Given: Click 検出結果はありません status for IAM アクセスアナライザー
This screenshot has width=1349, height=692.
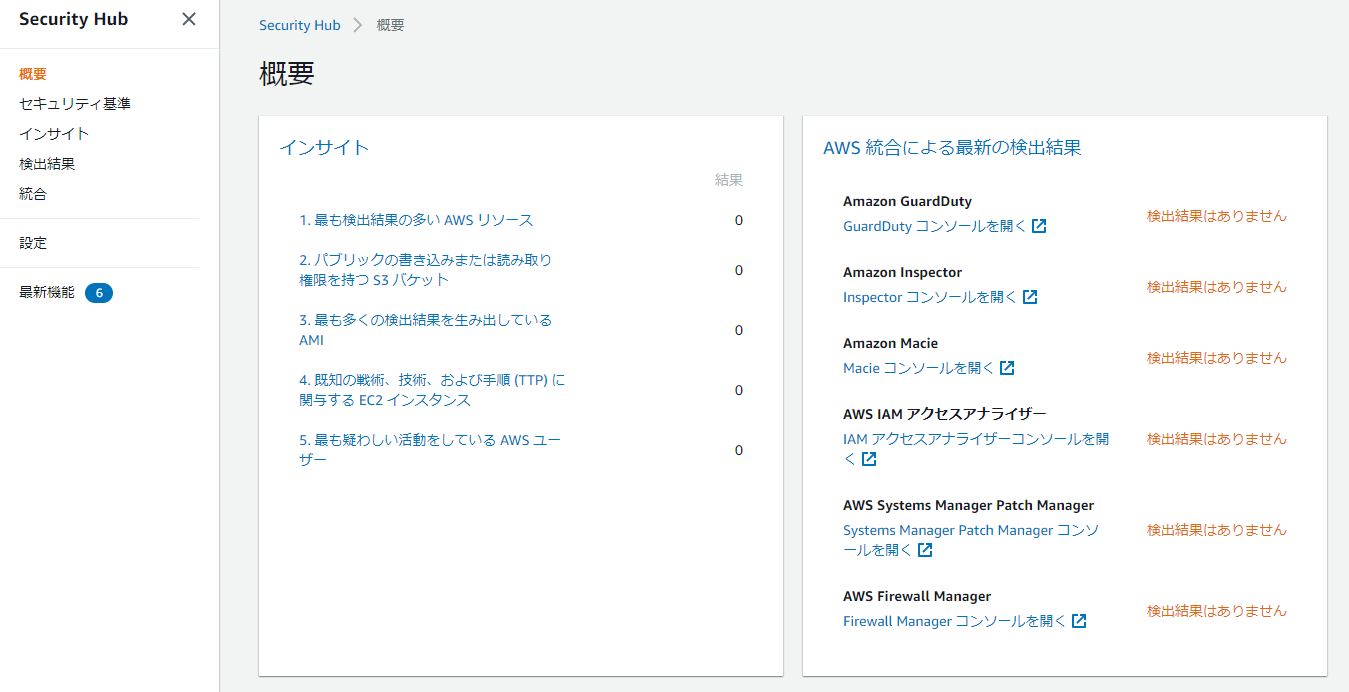Looking at the screenshot, I should pyautogui.click(x=1217, y=438).
